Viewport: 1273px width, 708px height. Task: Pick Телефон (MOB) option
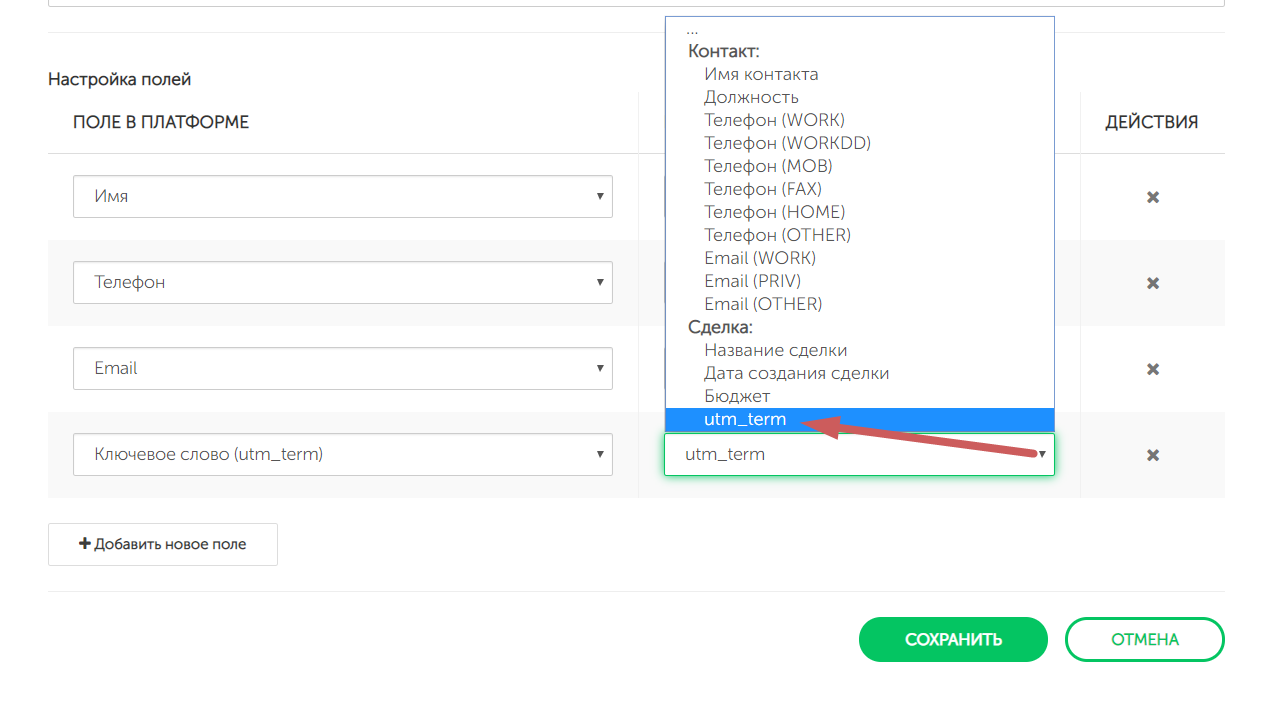pyautogui.click(x=768, y=166)
